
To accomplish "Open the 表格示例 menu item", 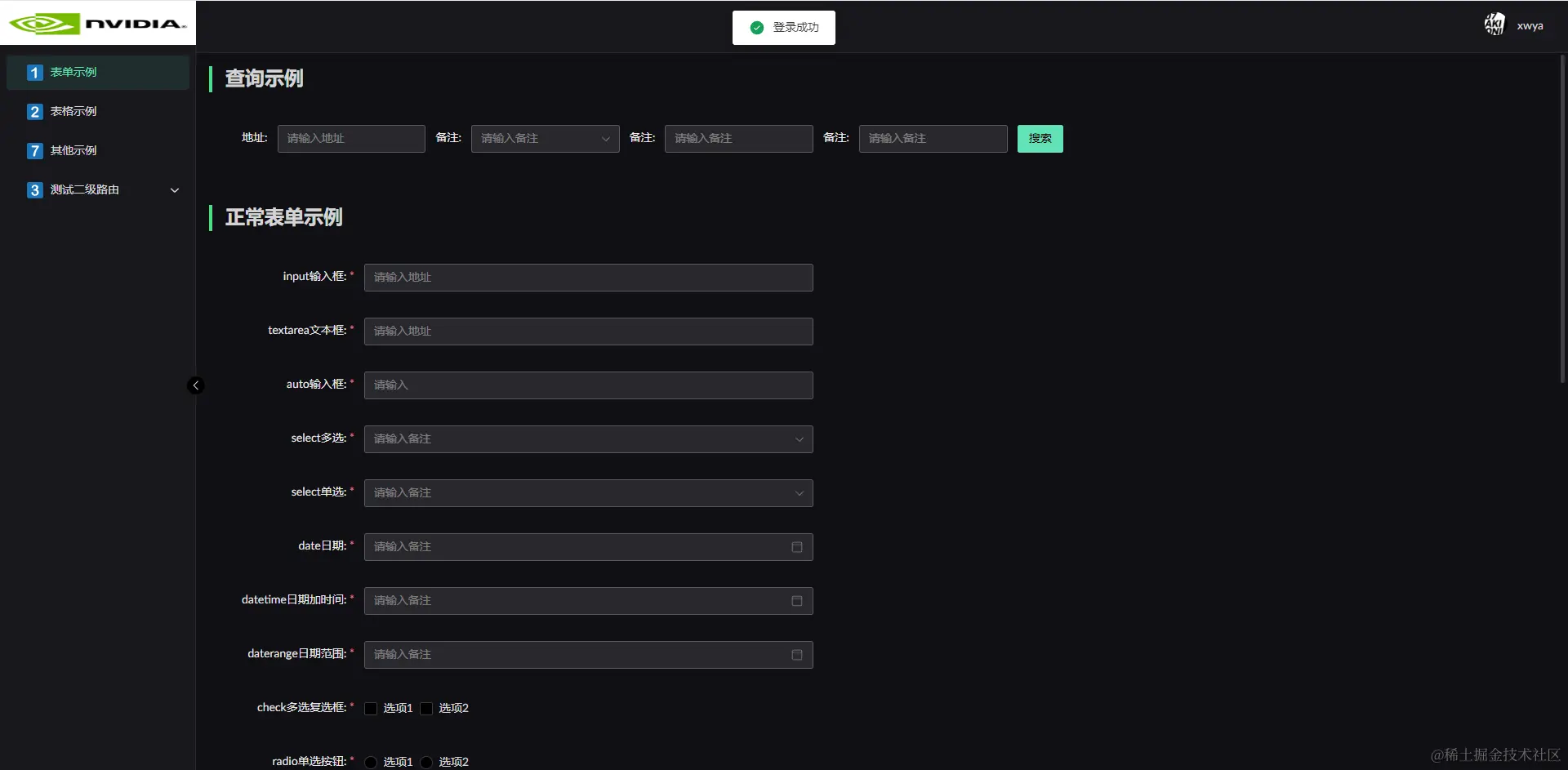I will click(98, 112).
